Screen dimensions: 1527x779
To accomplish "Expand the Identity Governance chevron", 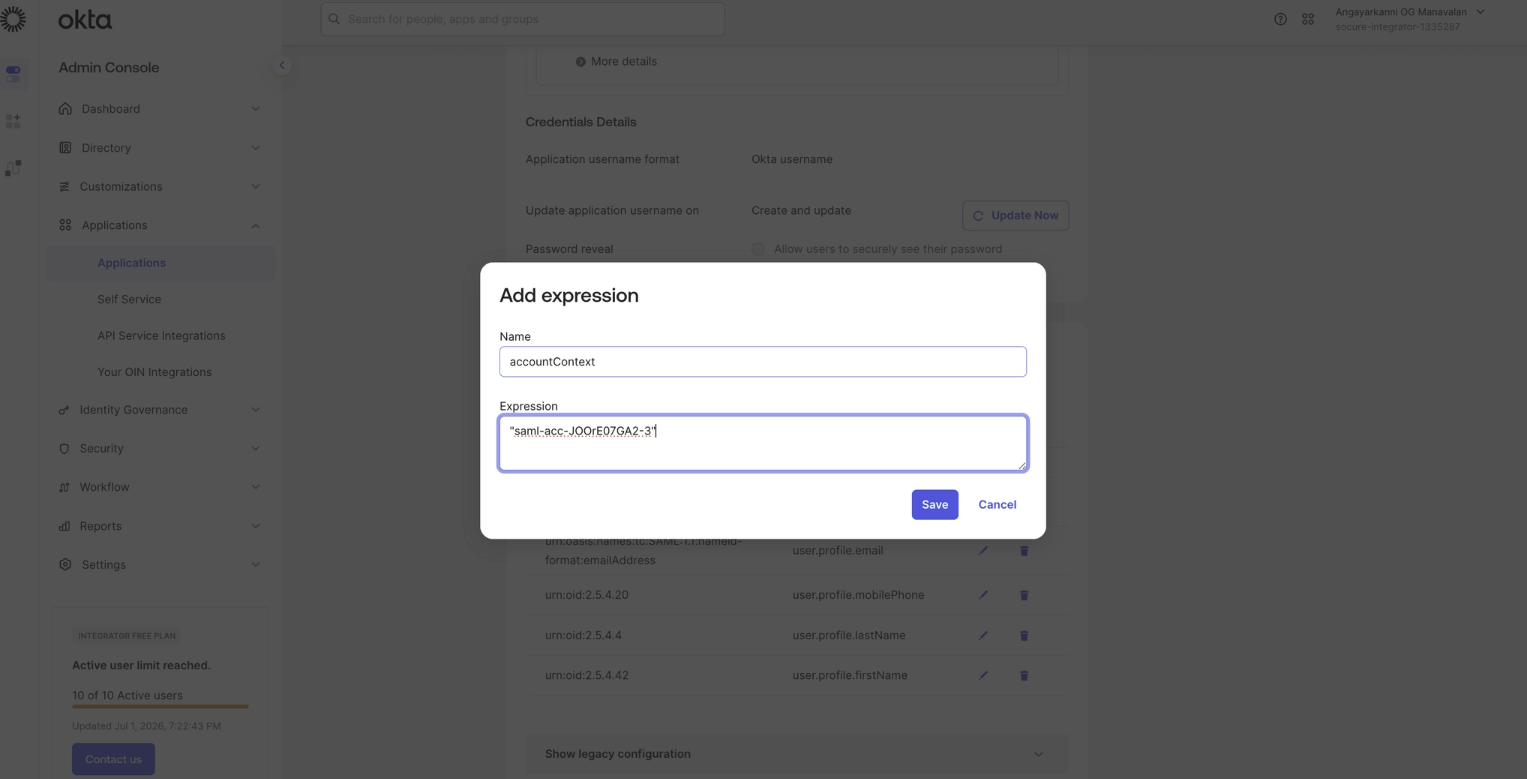I will (x=255, y=410).
